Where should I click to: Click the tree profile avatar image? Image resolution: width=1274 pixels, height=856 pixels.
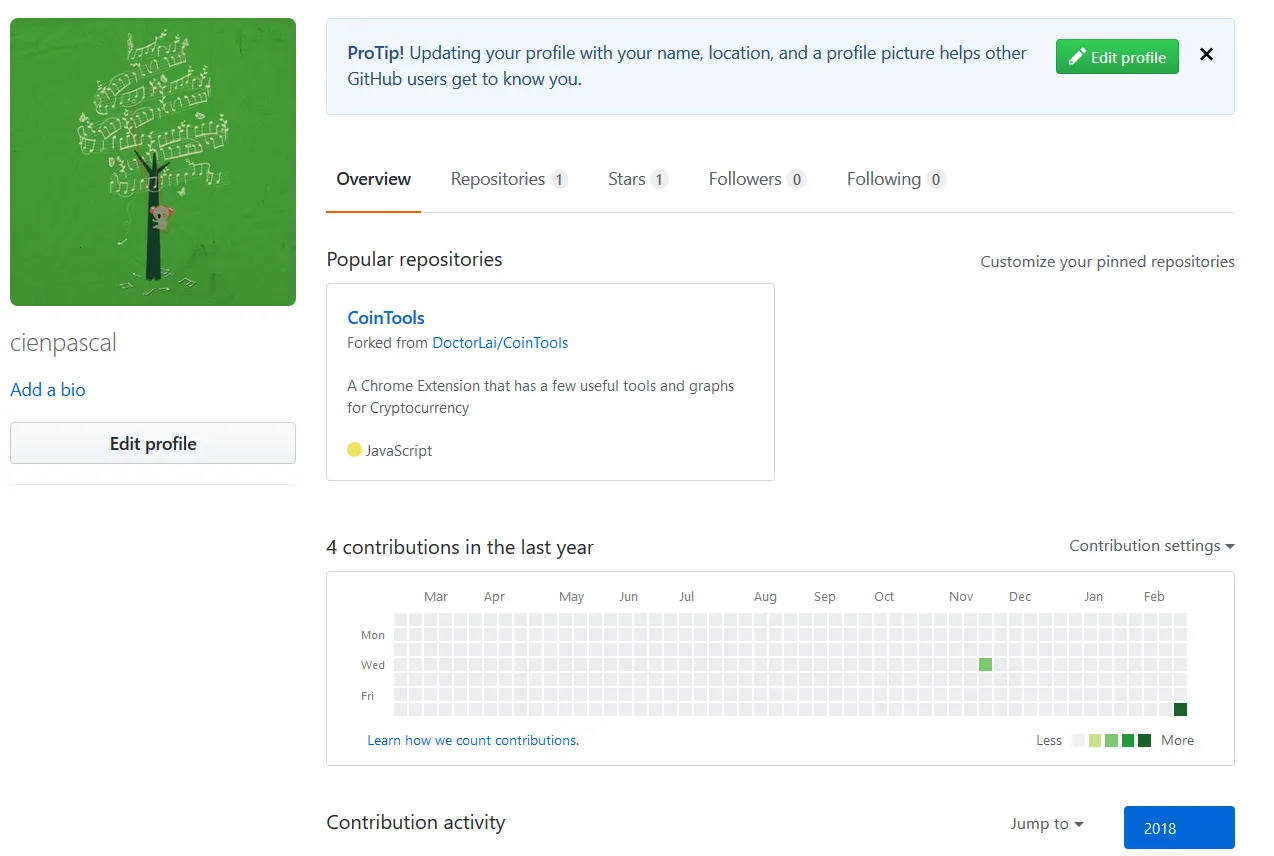[153, 162]
